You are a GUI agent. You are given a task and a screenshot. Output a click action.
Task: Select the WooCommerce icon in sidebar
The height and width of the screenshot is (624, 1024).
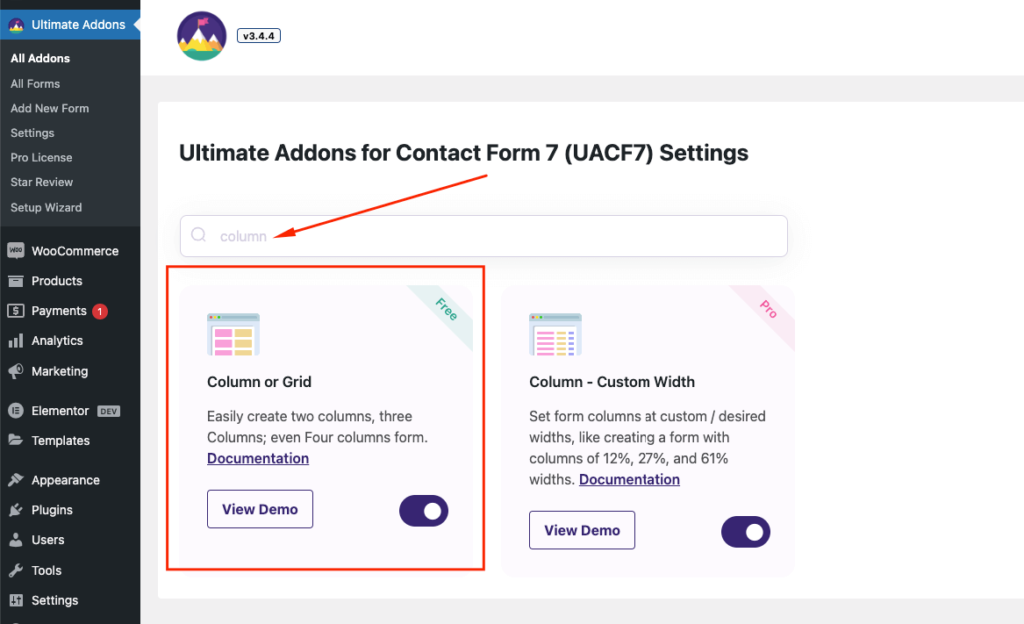(x=15, y=250)
